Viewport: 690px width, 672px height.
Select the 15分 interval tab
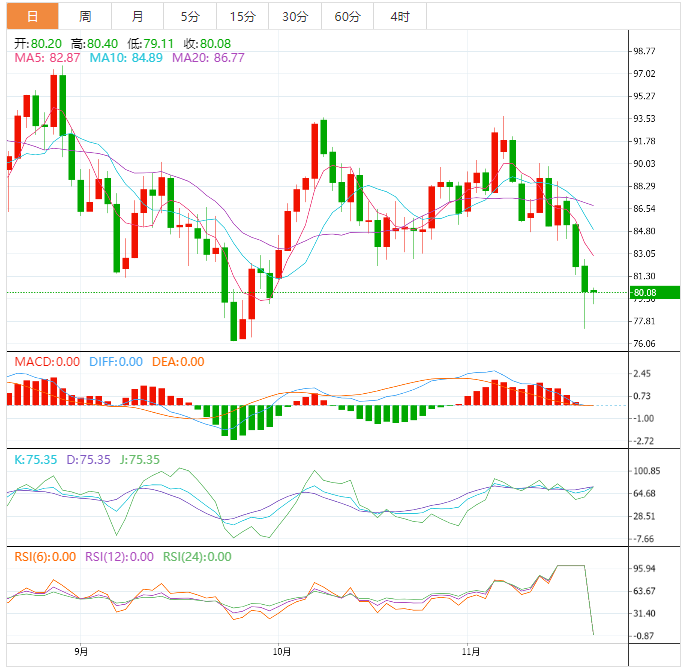coord(242,16)
